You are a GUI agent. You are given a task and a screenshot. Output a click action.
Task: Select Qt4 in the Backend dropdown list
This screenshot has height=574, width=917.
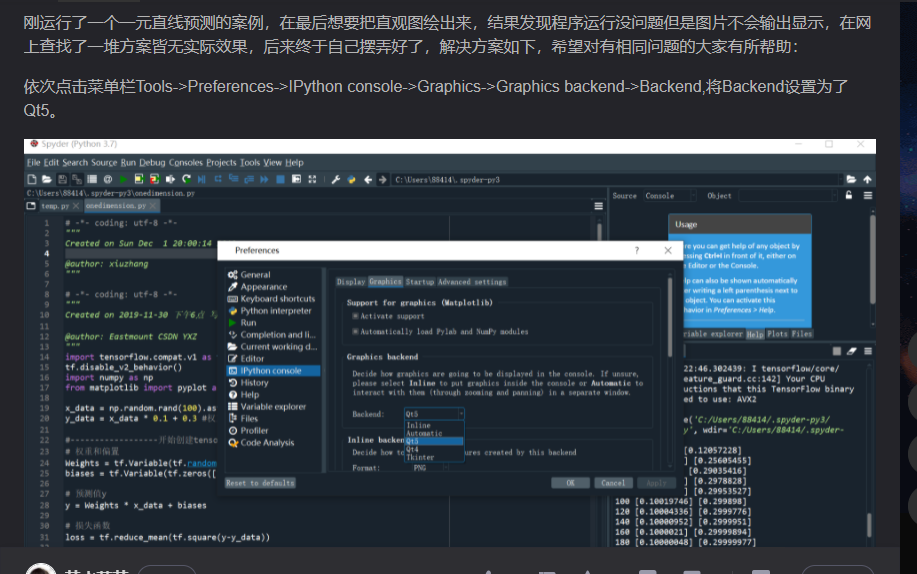tap(435, 449)
